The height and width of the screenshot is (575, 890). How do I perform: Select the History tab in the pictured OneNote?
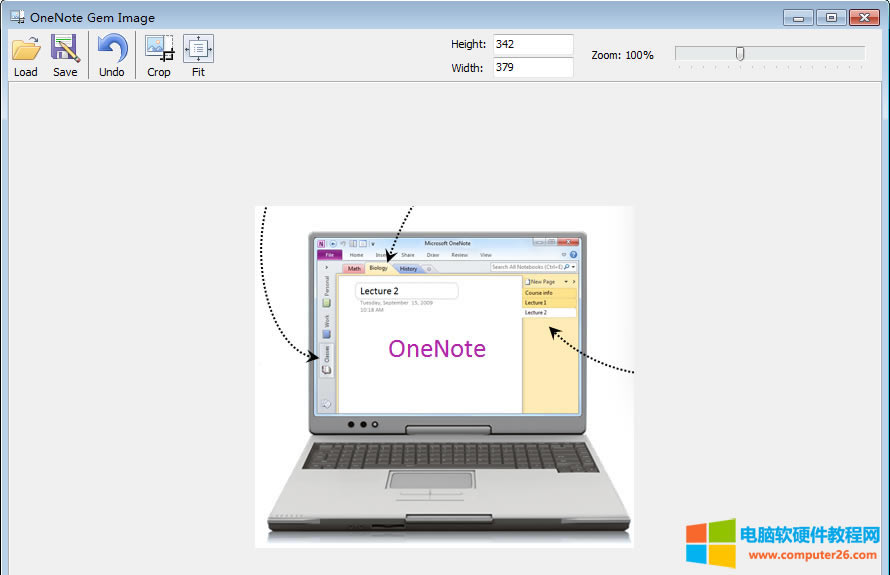tap(408, 269)
